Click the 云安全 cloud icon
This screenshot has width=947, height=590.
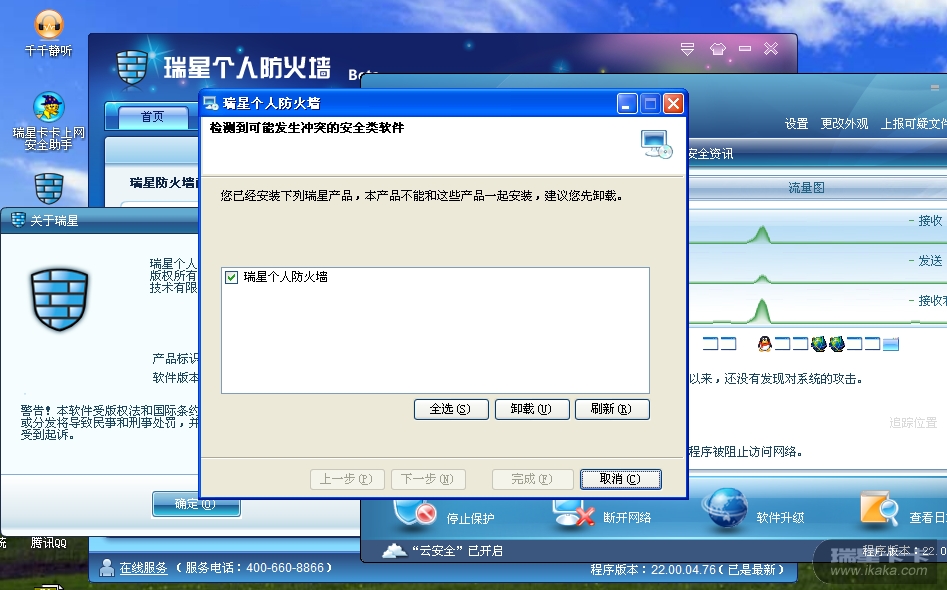click(x=394, y=551)
